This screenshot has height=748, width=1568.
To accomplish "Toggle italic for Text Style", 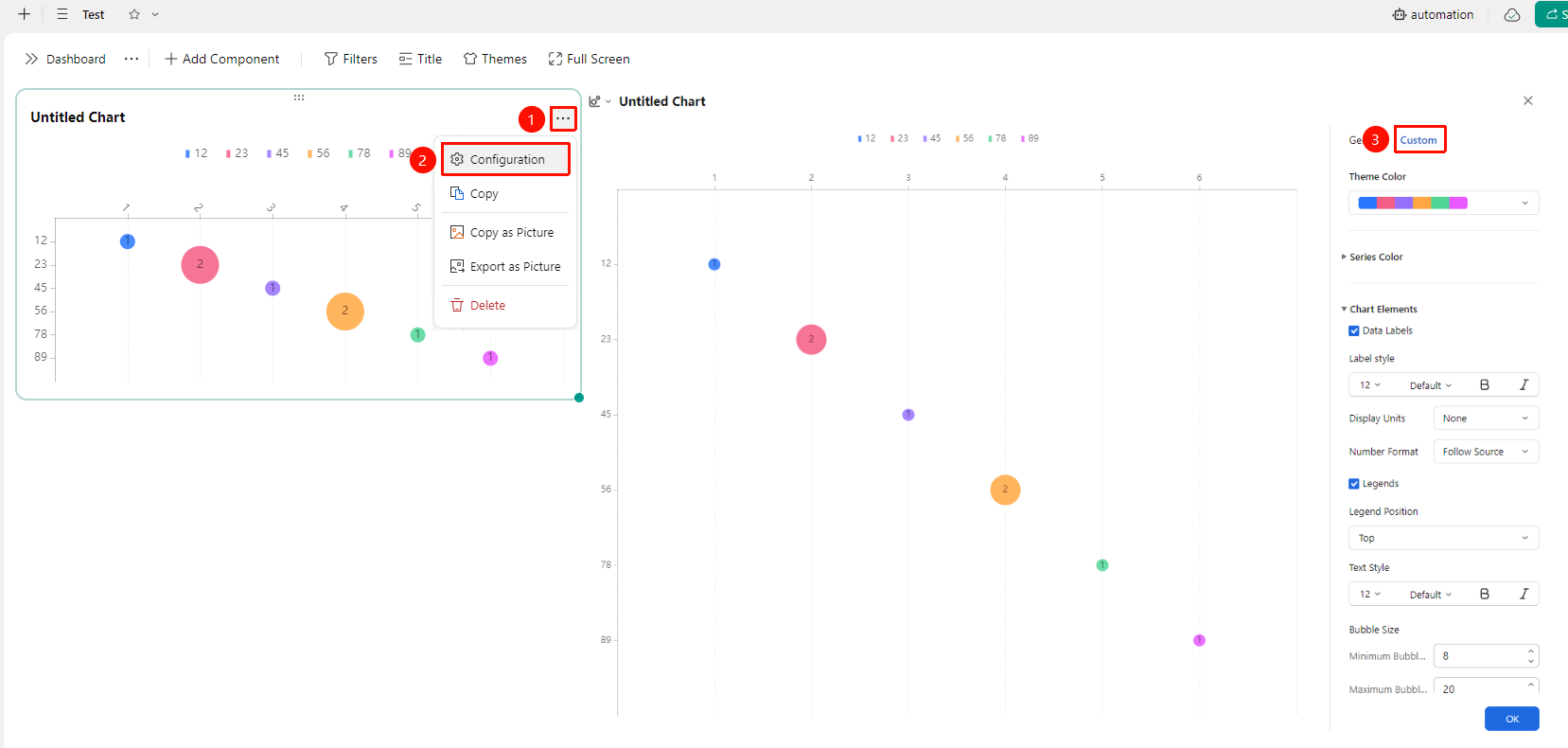I will tap(1524, 594).
